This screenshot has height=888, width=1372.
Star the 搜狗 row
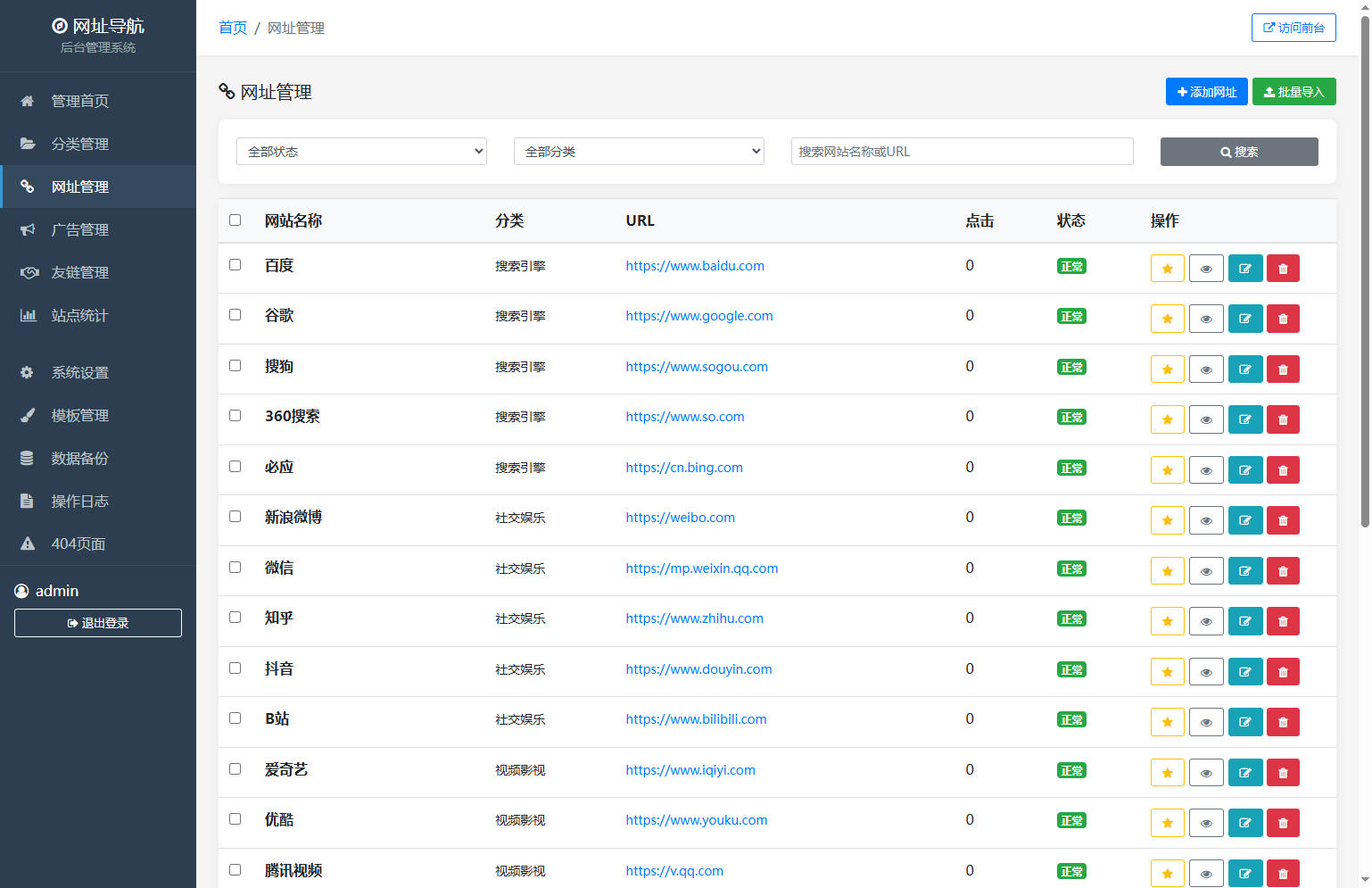click(1167, 369)
